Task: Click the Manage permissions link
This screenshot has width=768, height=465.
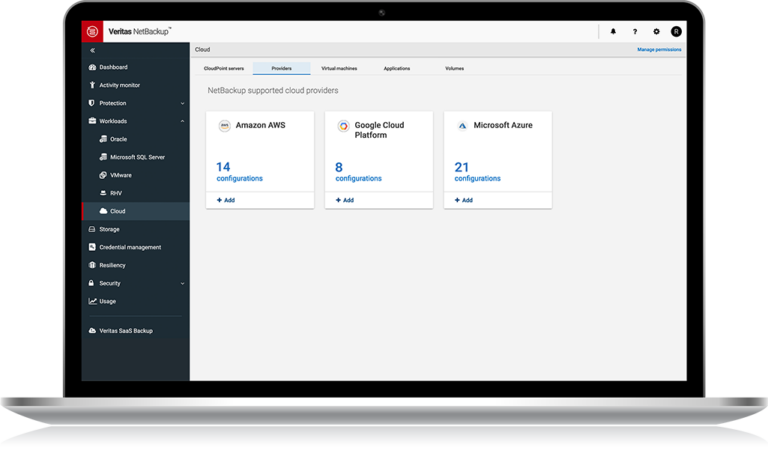Action: (659, 49)
